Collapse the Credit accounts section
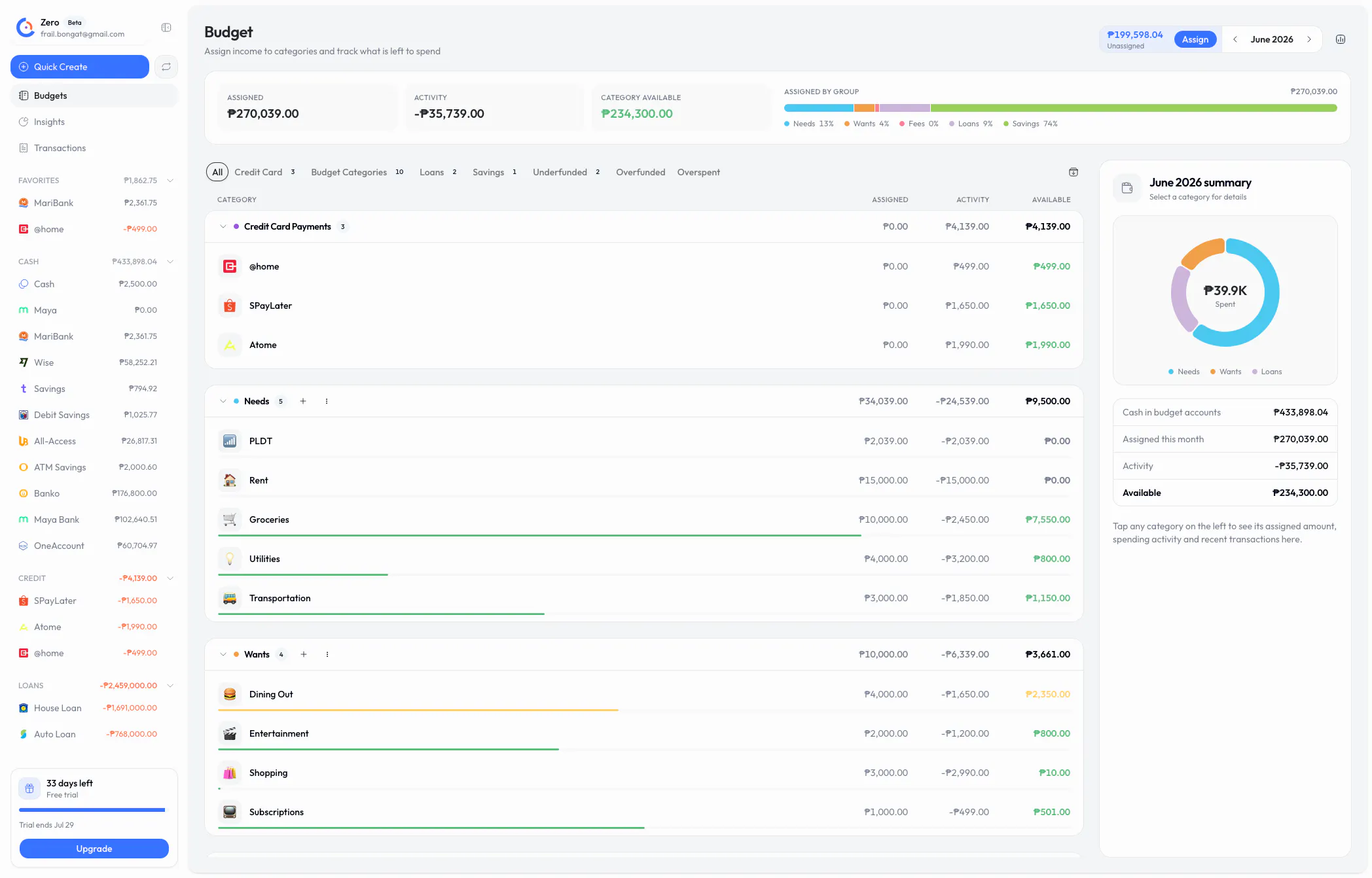1372x878 pixels. click(170, 578)
